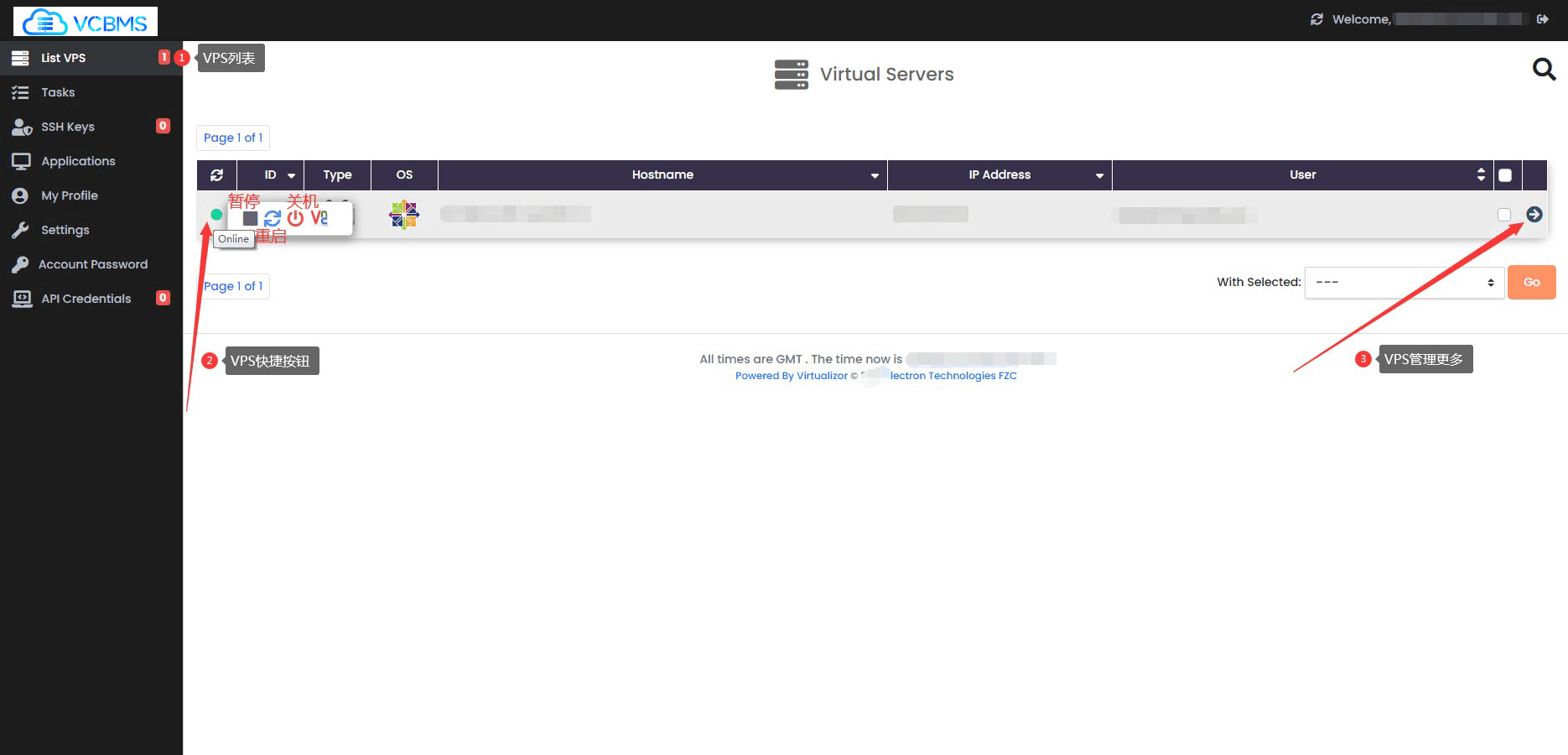Go to SSH Keys page
Screen dimensions: 1568x755
[x=91, y=127]
